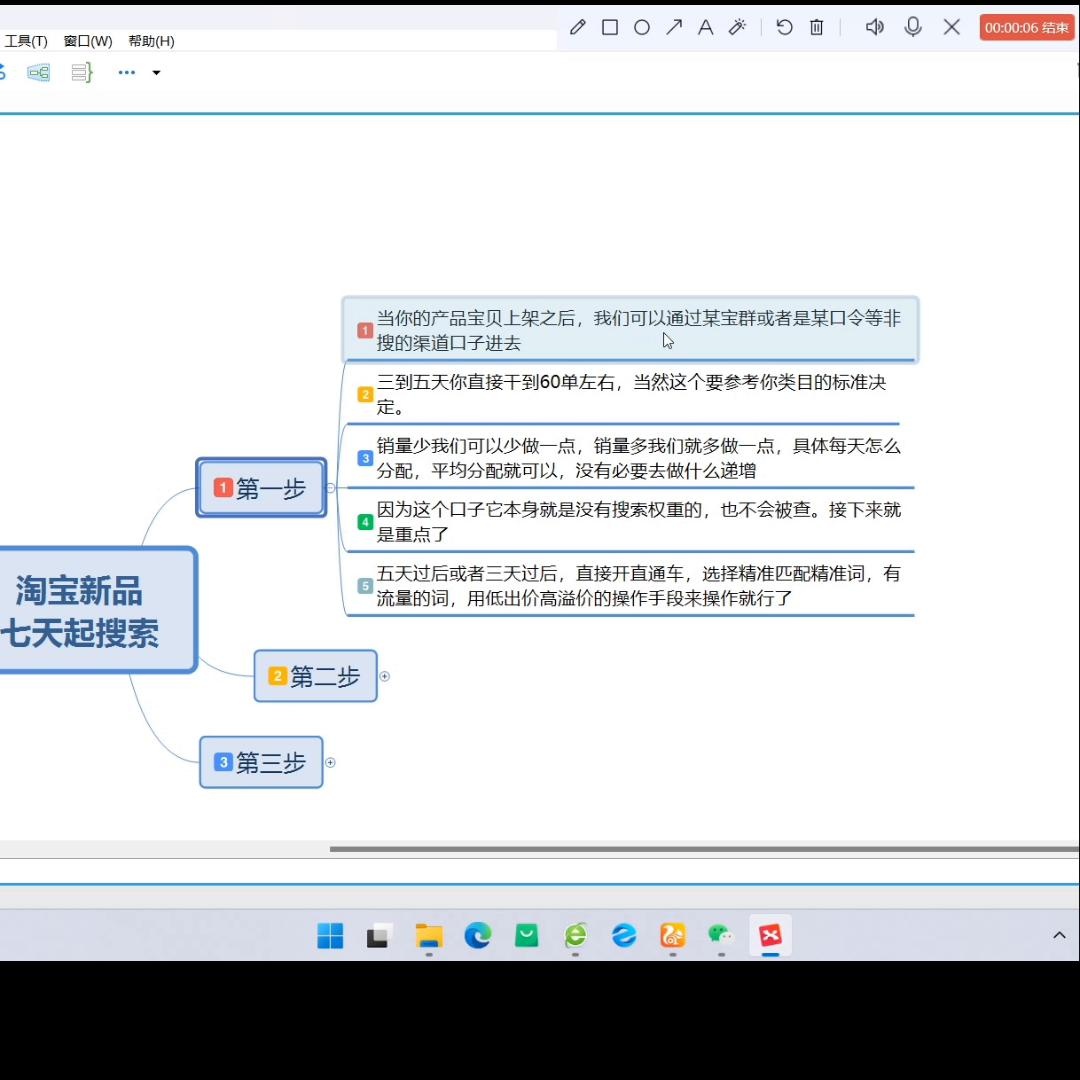This screenshot has height=1080, width=1080.
Task: Select subtopic starting with 五天过后或者三天过后
Action: (630, 585)
